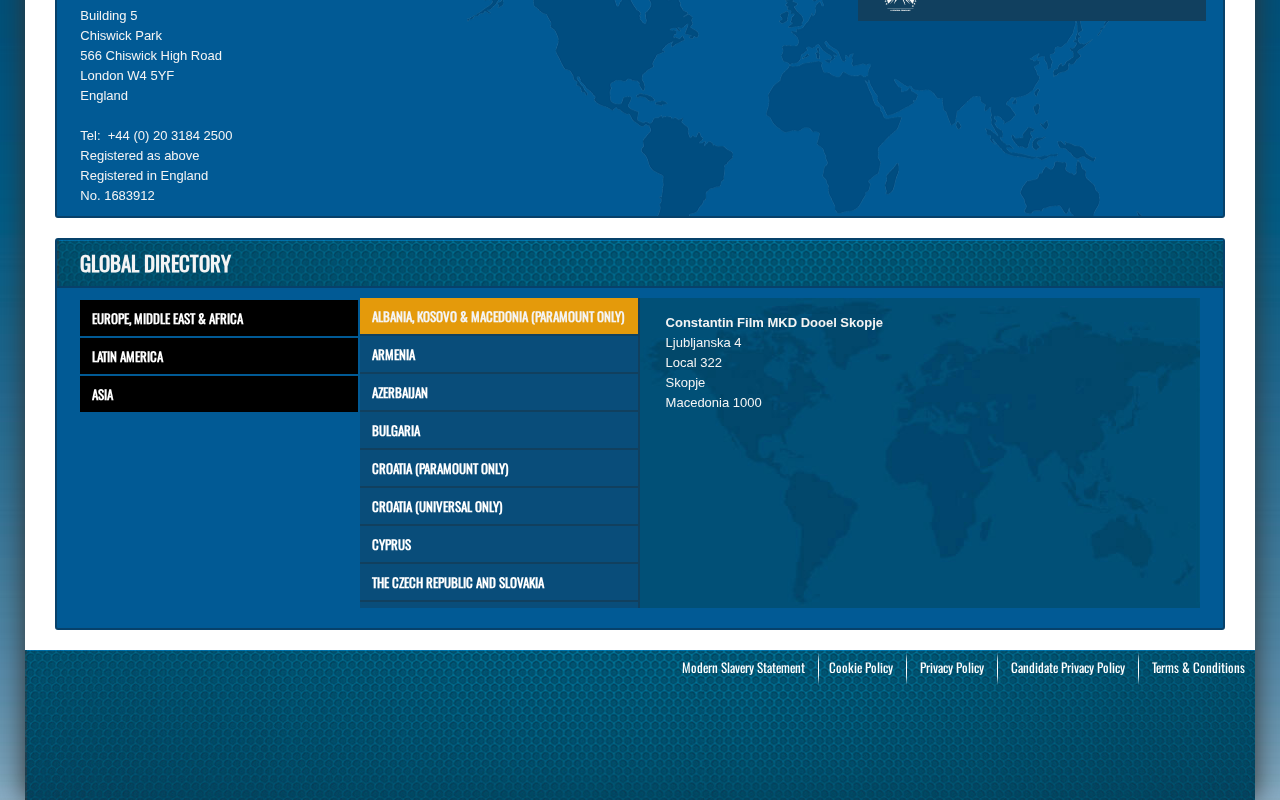Image resolution: width=1280 pixels, height=800 pixels.
Task: Open the Latin America region tab
Action: tap(219, 356)
